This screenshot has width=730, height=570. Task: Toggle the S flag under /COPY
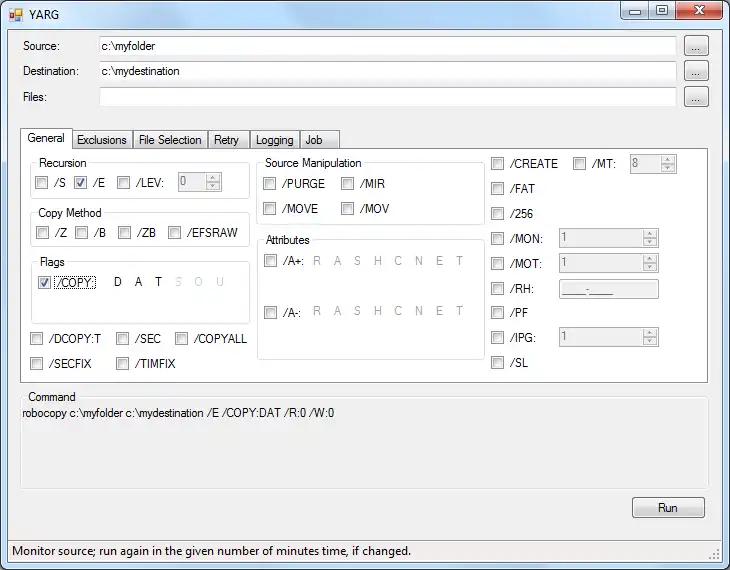click(178, 282)
